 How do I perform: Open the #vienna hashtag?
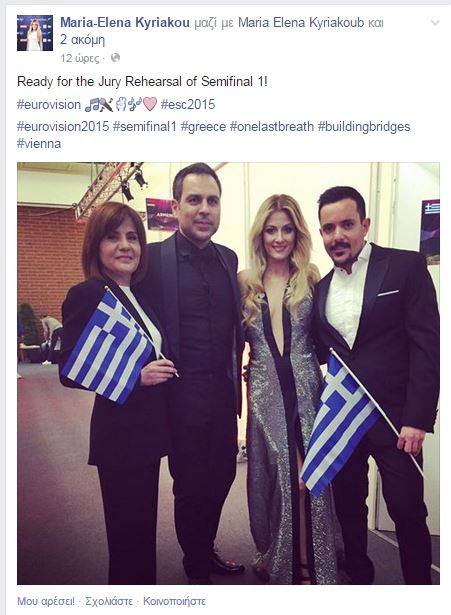[x=39, y=144]
